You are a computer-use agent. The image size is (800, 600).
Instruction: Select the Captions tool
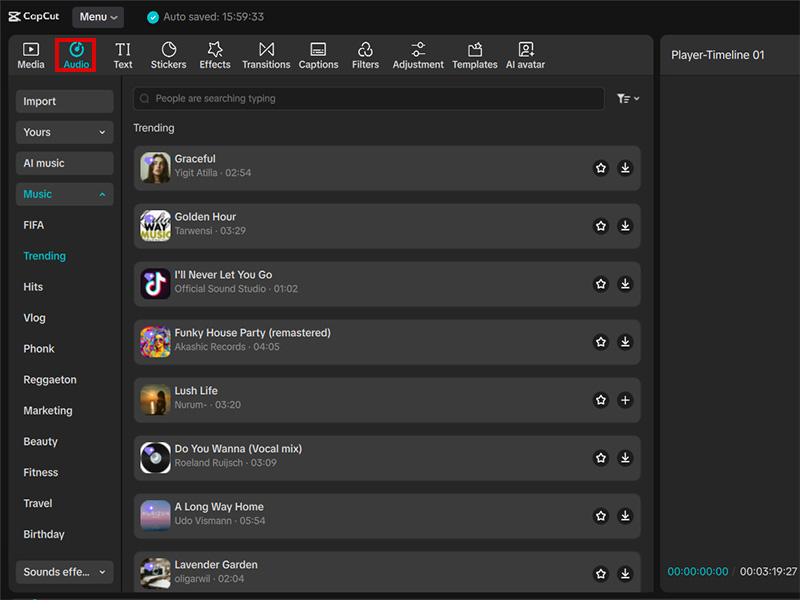pyautogui.click(x=318, y=55)
